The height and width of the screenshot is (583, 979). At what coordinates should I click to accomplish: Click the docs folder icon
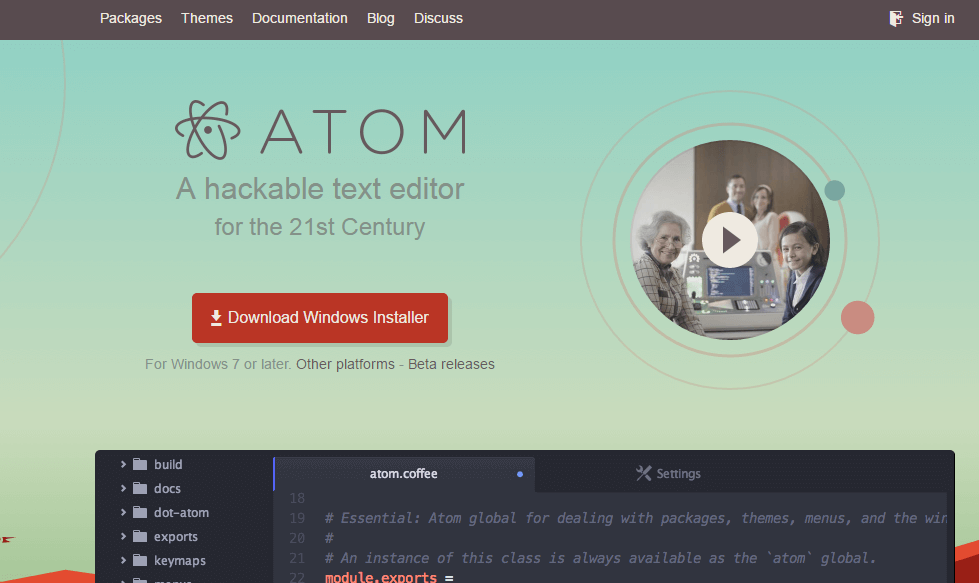point(140,488)
